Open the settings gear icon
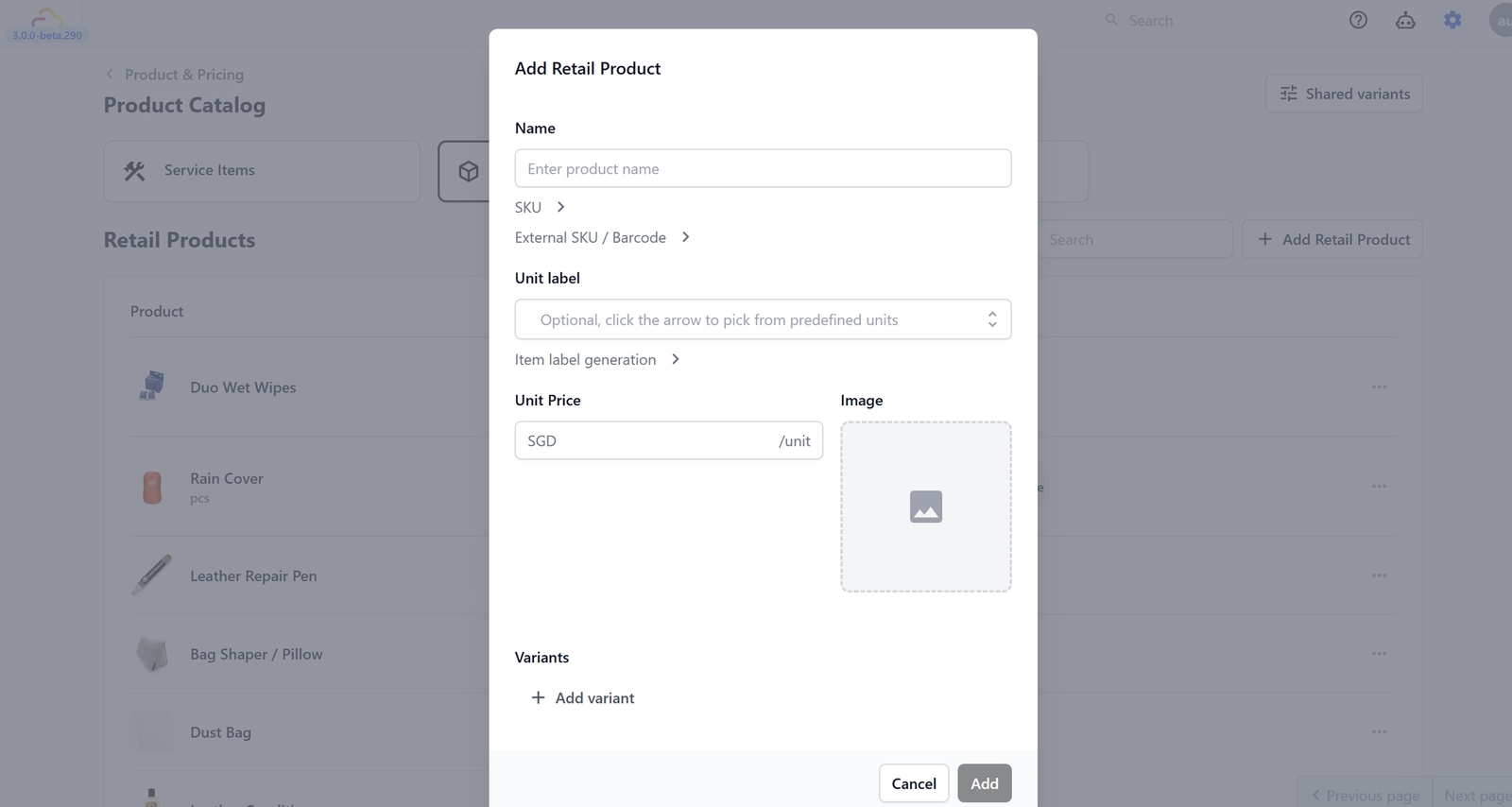Image resolution: width=1512 pixels, height=807 pixels. pos(1452,20)
